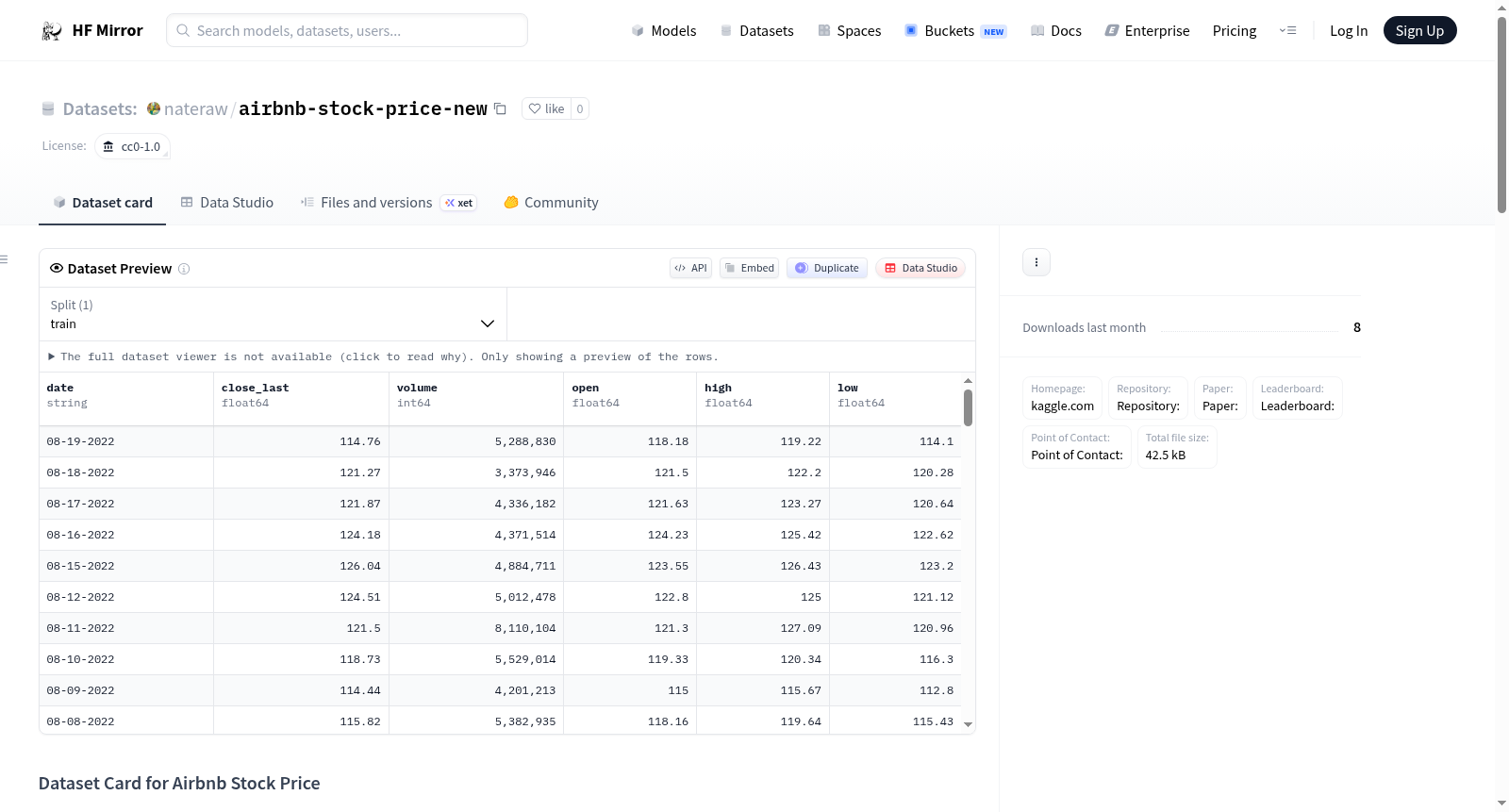Click the xet badge on Files tab
Screen dimensions: 1509x812
point(459,203)
